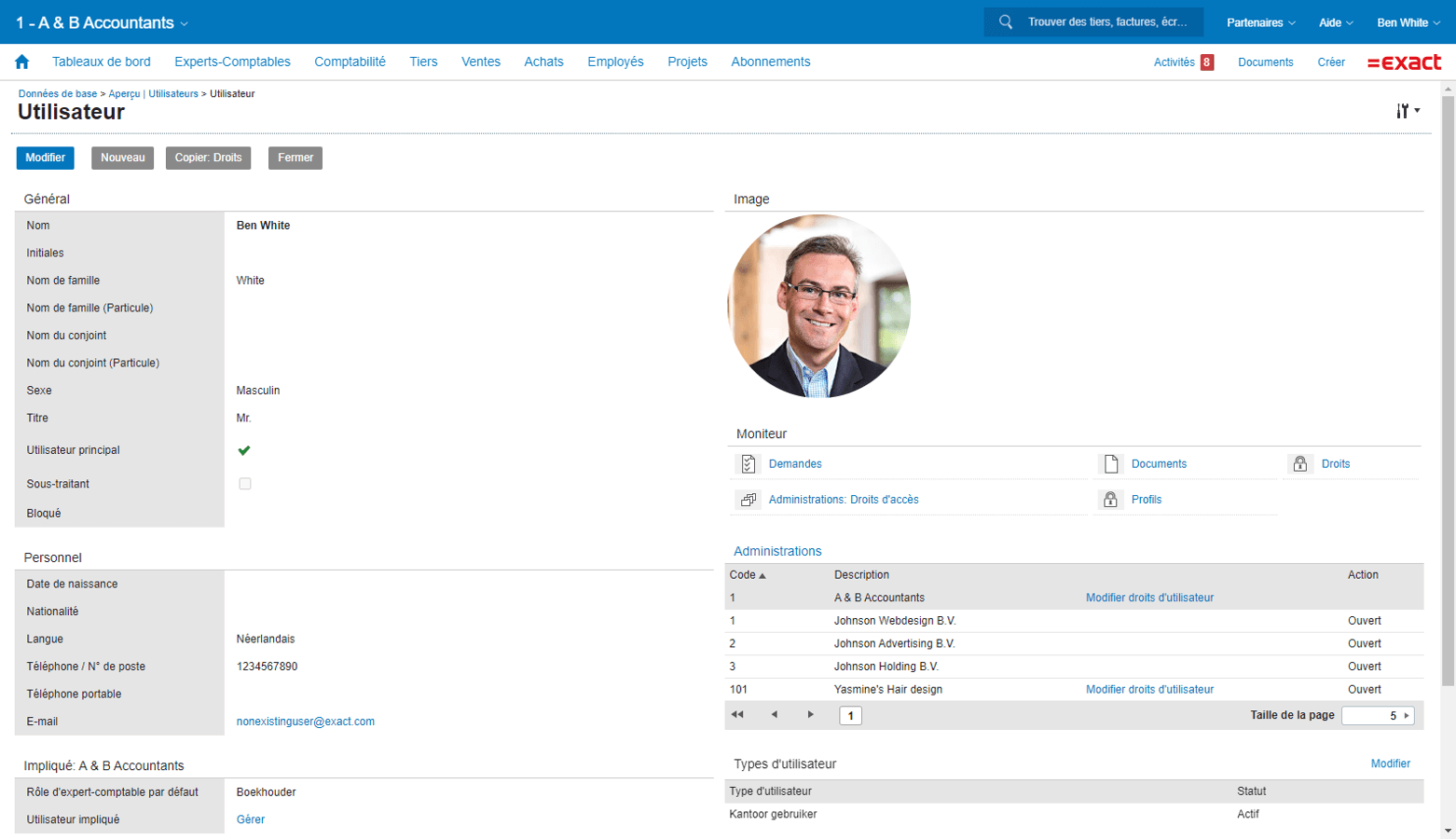The height and width of the screenshot is (839, 1456).
Task: Toggle the Sous-traitant checkbox
Action: [245, 484]
